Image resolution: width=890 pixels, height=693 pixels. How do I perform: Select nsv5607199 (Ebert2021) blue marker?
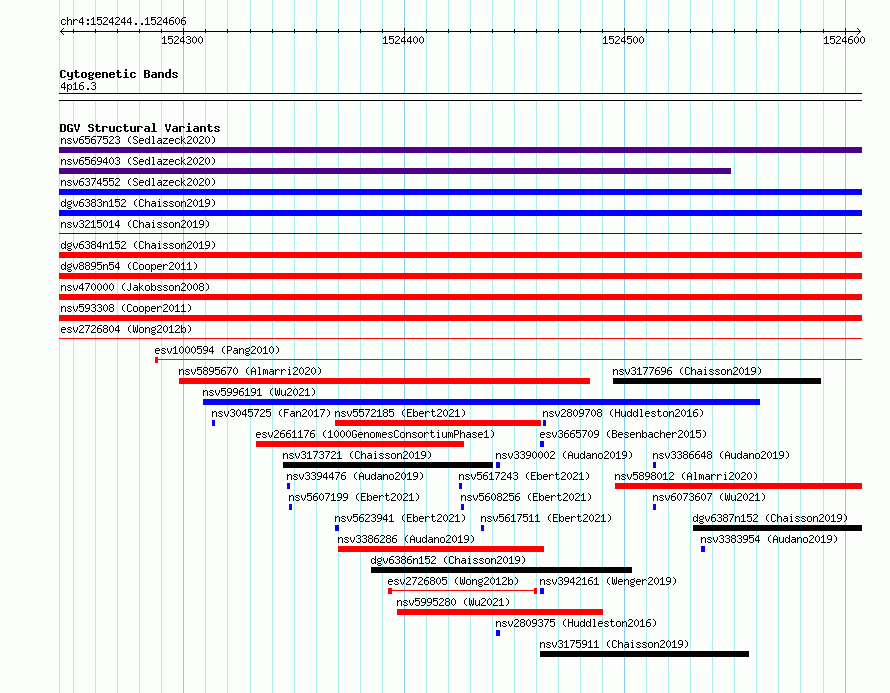point(291,507)
